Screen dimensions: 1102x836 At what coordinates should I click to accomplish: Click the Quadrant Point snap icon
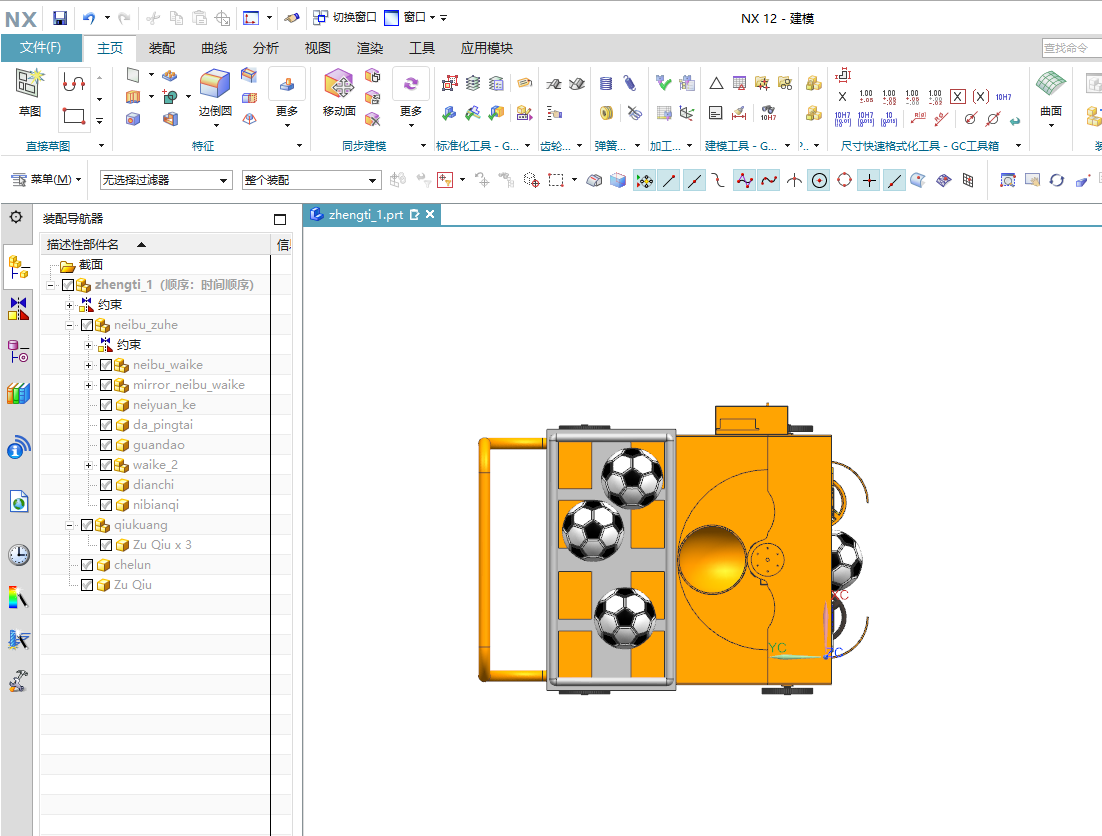point(844,181)
